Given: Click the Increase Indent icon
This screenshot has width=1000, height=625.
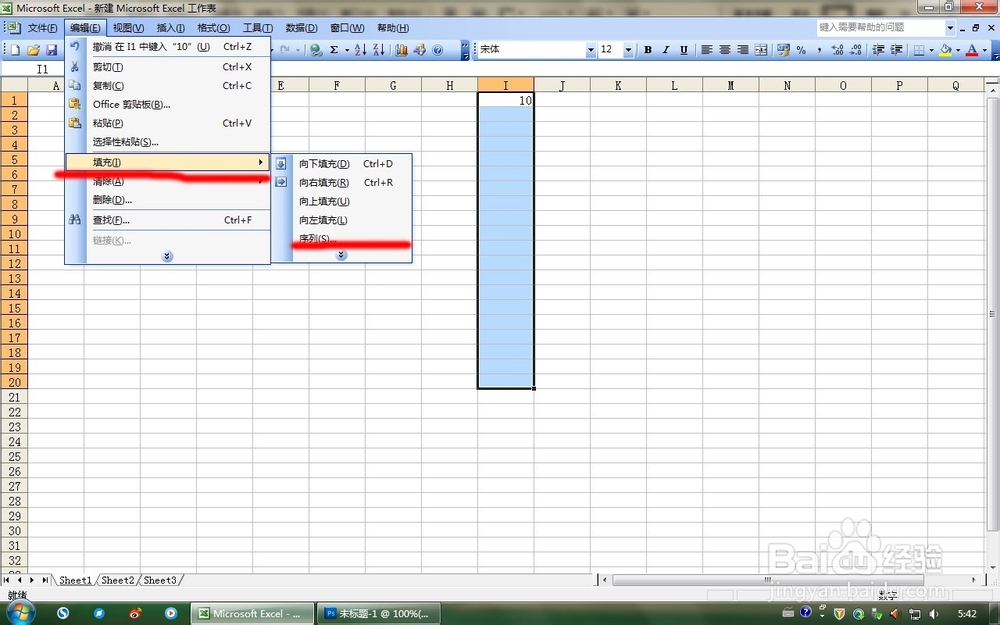Looking at the screenshot, I should pyautogui.click(x=896, y=50).
